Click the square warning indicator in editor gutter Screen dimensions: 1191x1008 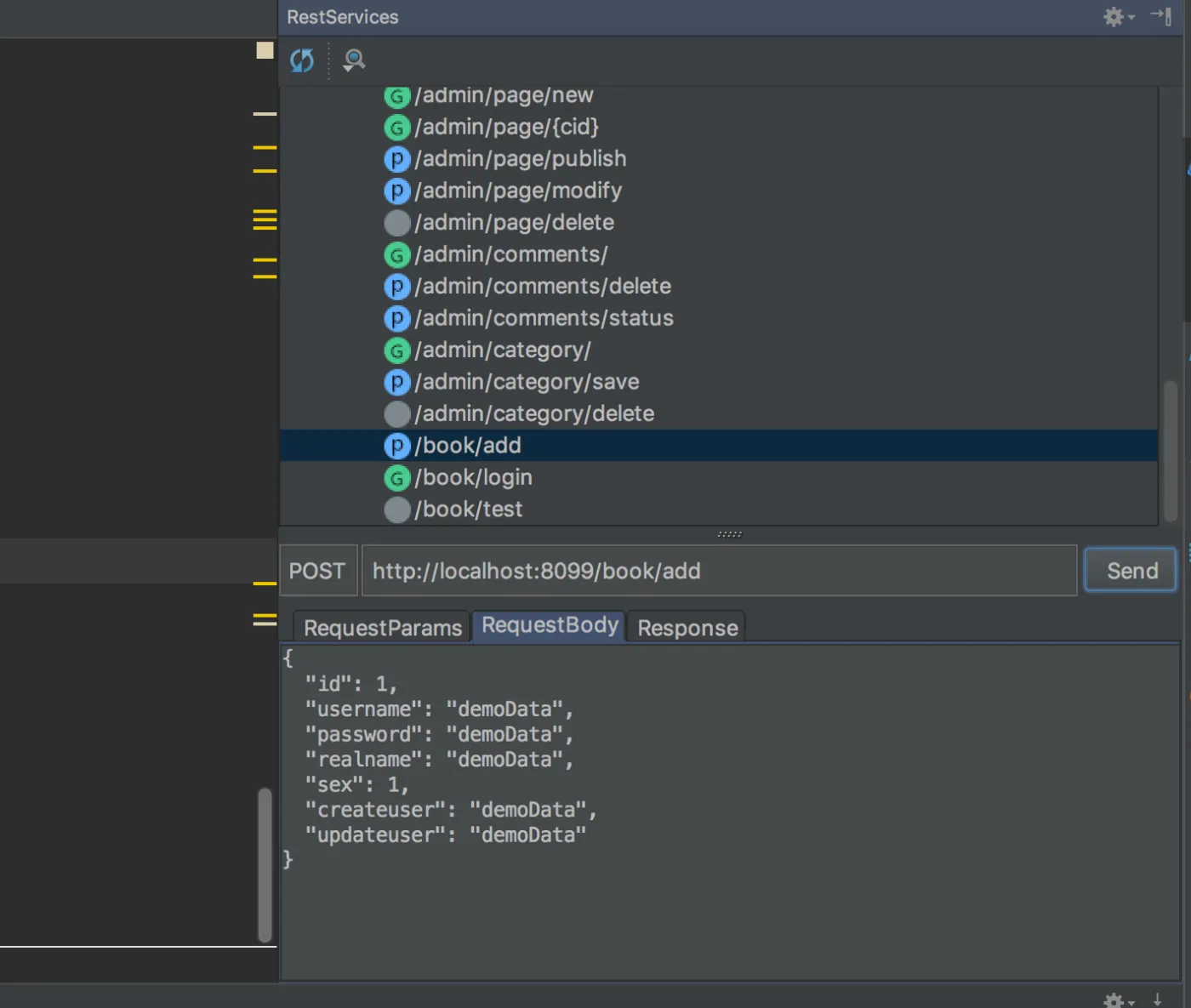click(265, 50)
